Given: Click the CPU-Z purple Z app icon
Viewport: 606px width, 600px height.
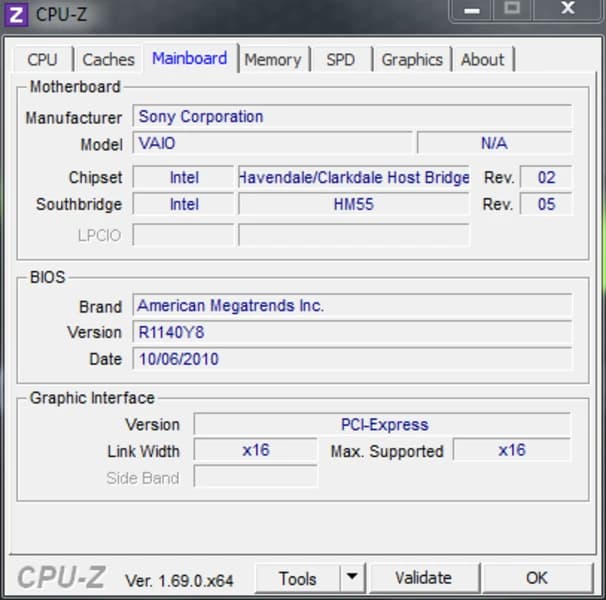Looking at the screenshot, I should (15, 15).
